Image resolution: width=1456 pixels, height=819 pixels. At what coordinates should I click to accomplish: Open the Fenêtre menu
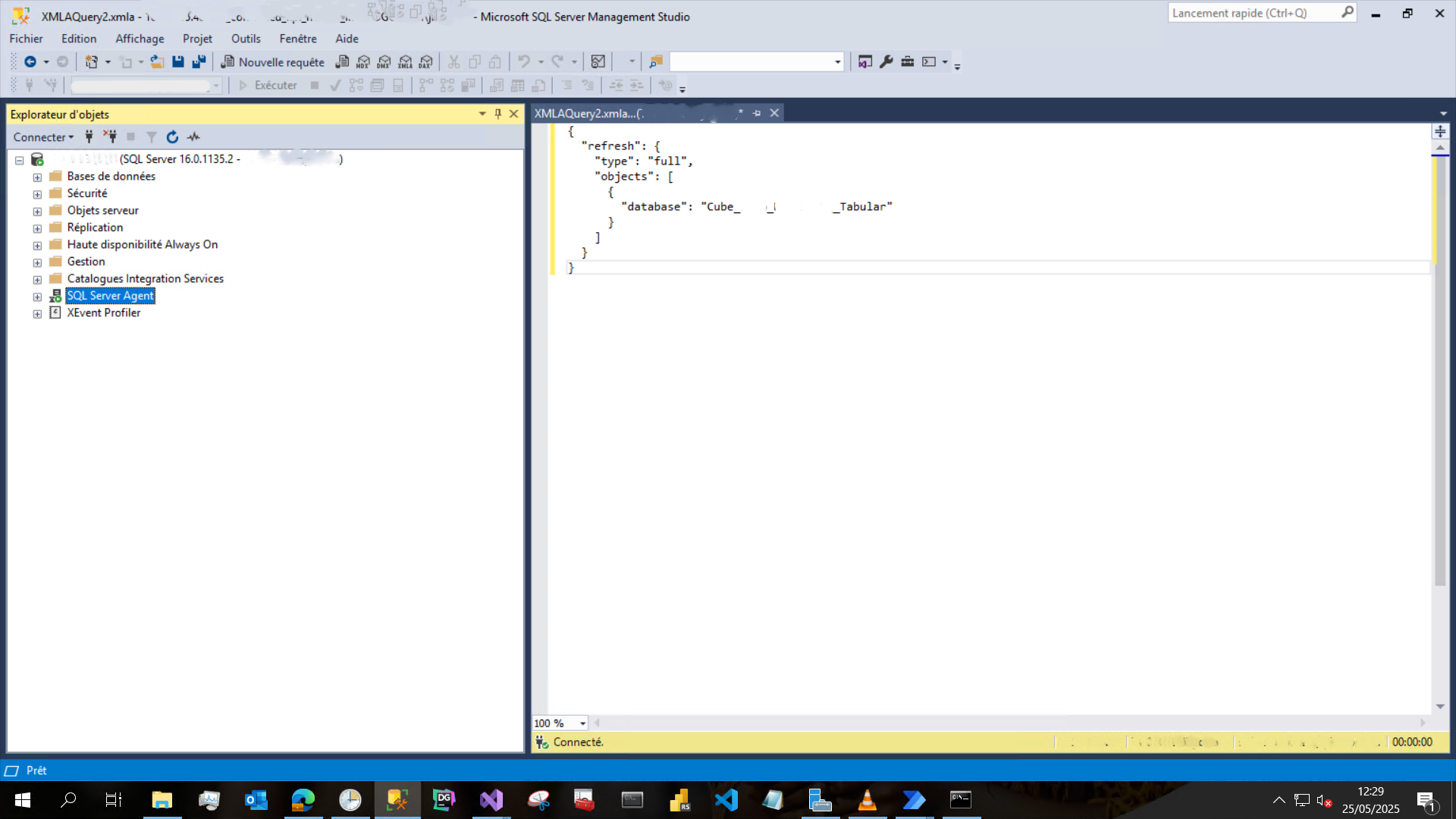pos(298,39)
